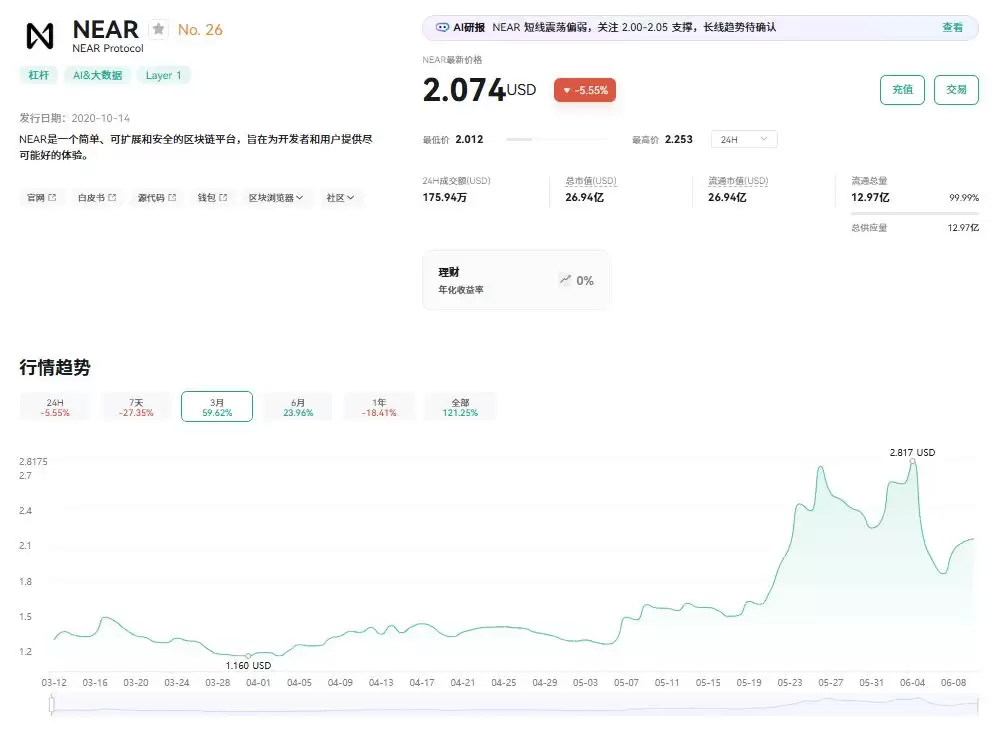Viewport: 1008px width, 749px height.
Task: Click the 充值 deposit button
Action: [902, 89]
